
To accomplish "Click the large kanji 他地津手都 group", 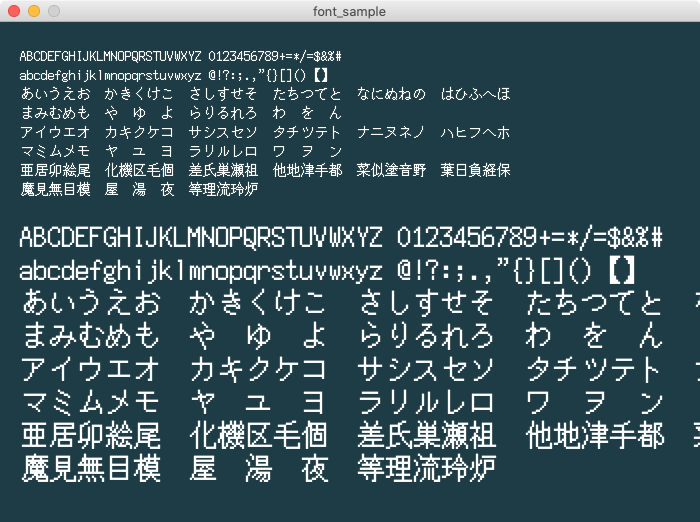I will click(594, 435).
